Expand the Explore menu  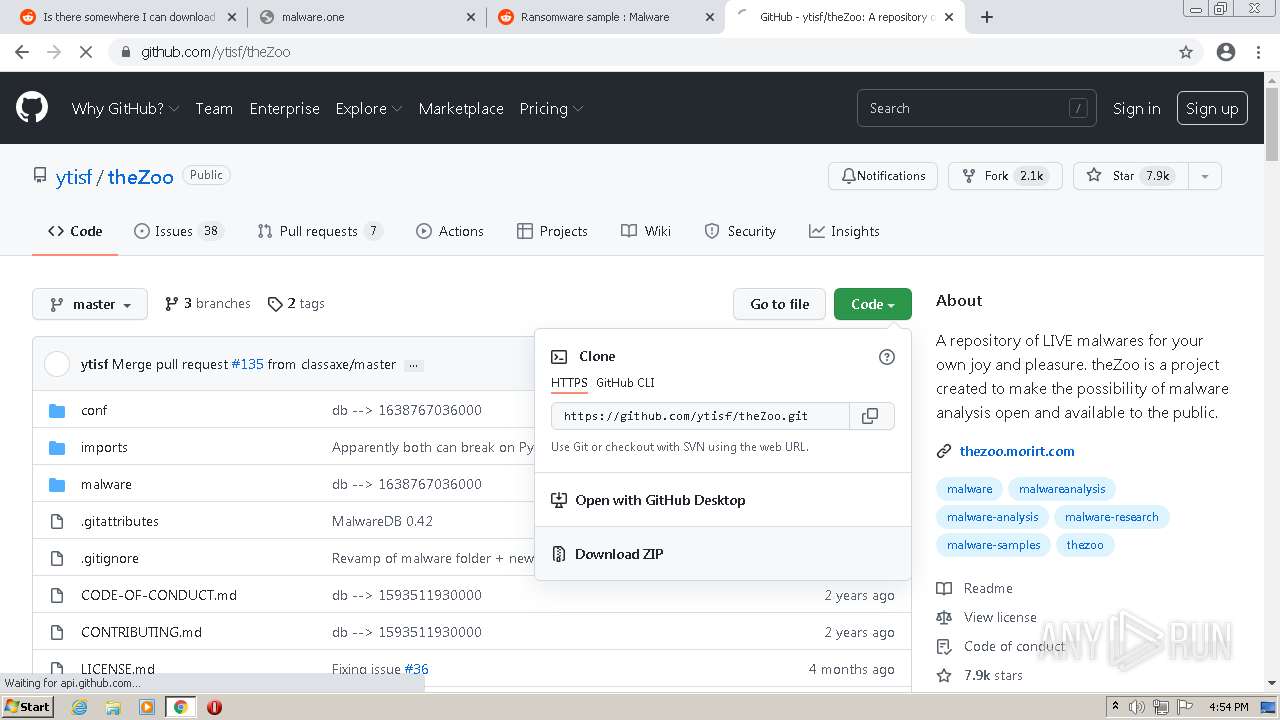coord(369,109)
